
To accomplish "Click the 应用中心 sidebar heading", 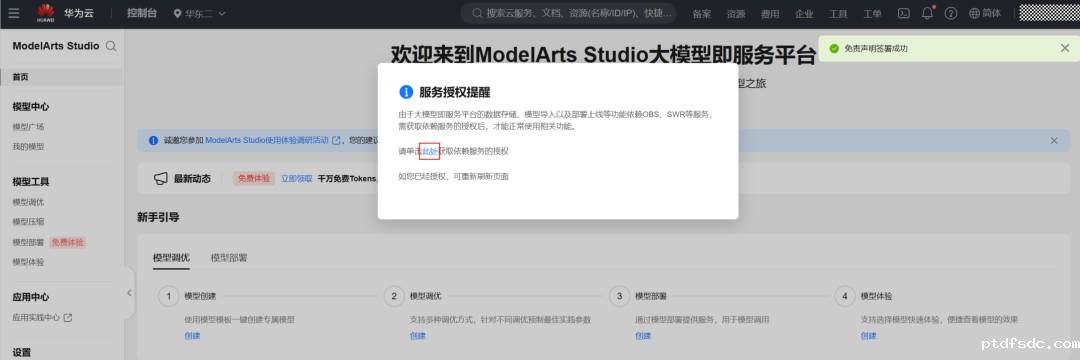I will pos(31,297).
